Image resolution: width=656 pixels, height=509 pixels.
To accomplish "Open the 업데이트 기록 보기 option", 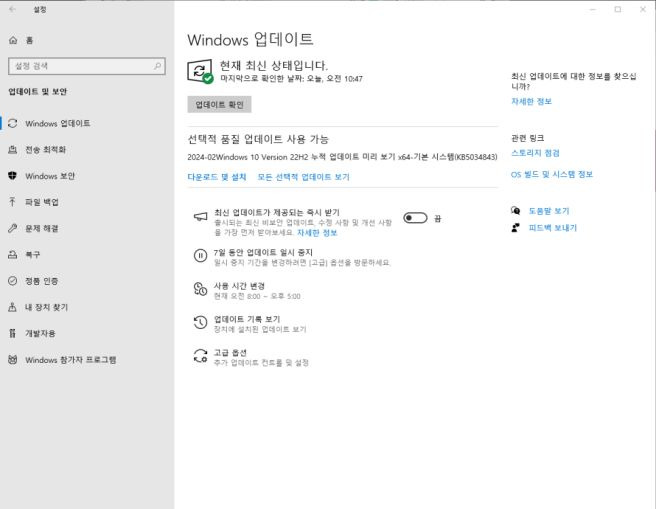I will click(x=250, y=324).
